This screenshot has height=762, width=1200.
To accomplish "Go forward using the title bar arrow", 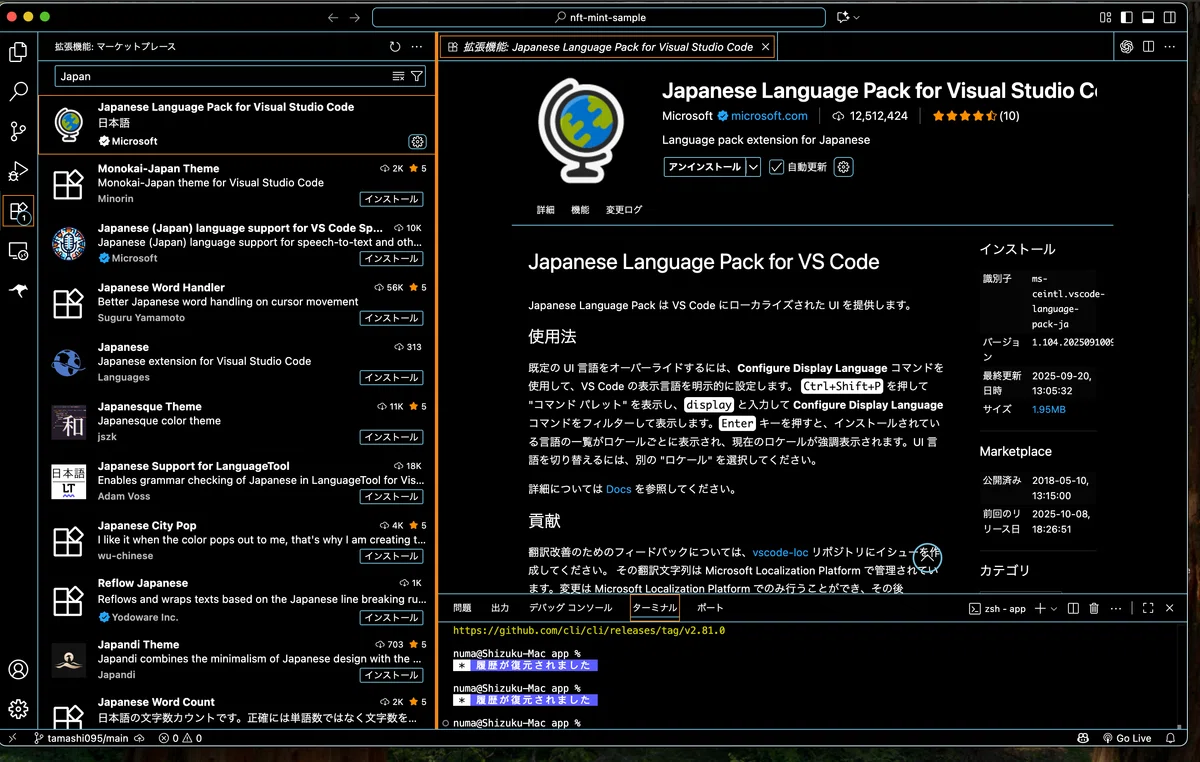I will coord(356,17).
